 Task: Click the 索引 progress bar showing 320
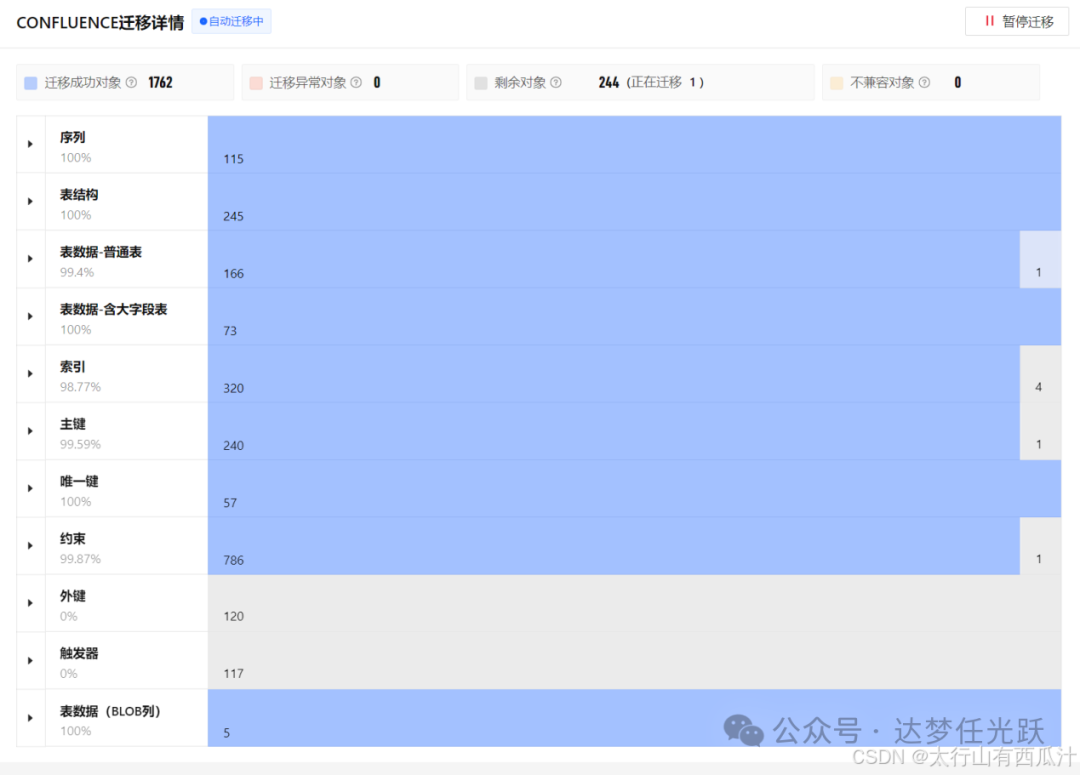point(614,373)
